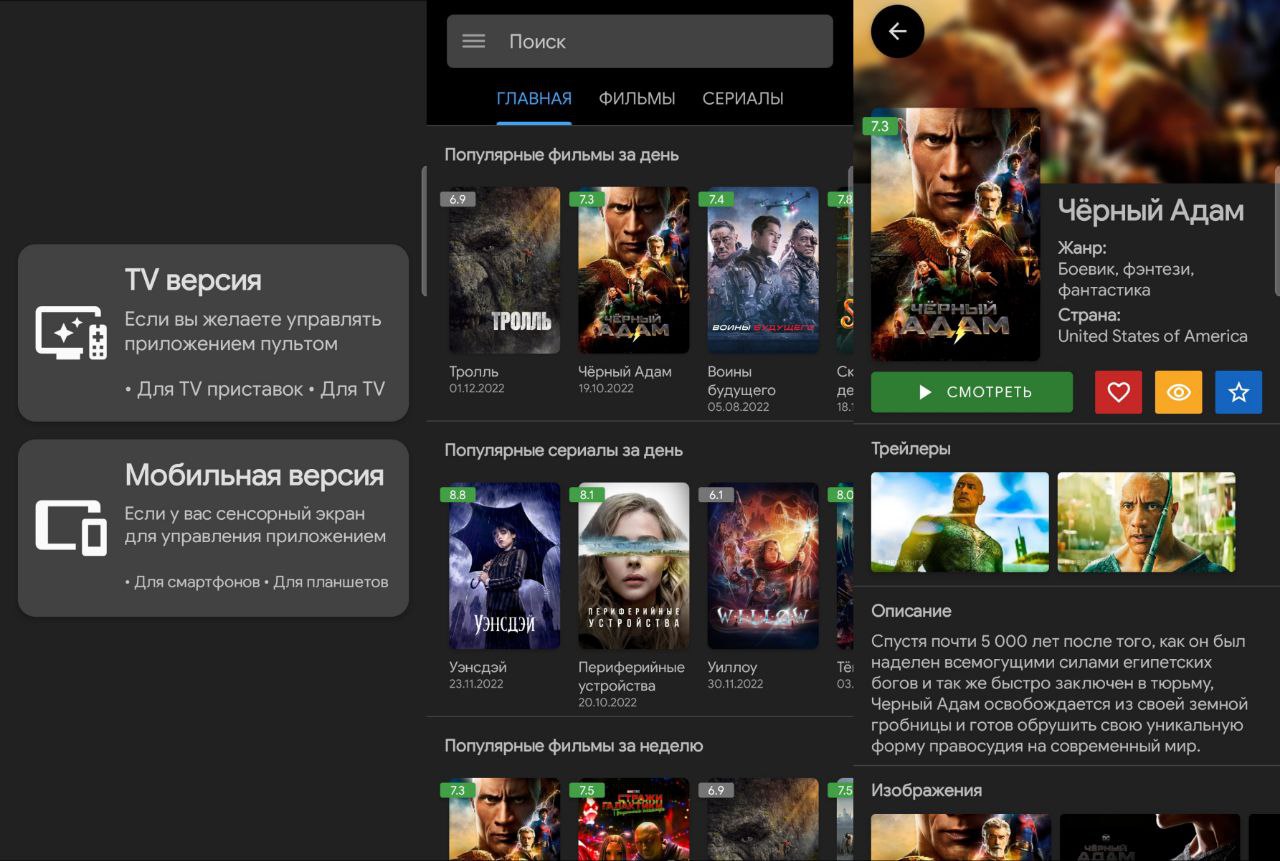Screen dimensions: 1280x861
Task: Switch to the Фильмы tab
Action: pos(637,98)
